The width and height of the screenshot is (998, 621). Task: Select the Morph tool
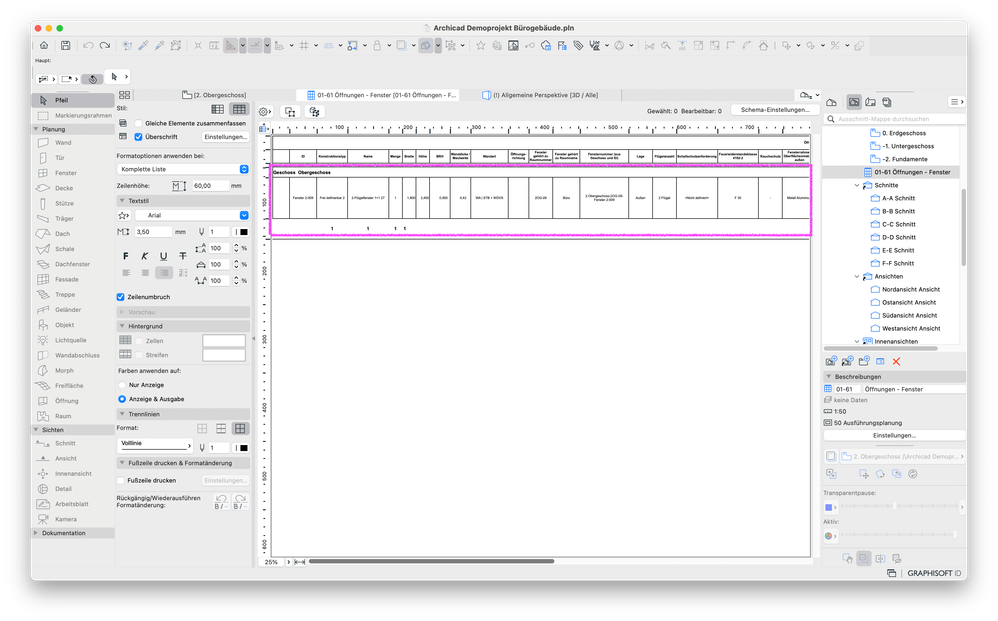click(73, 370)
